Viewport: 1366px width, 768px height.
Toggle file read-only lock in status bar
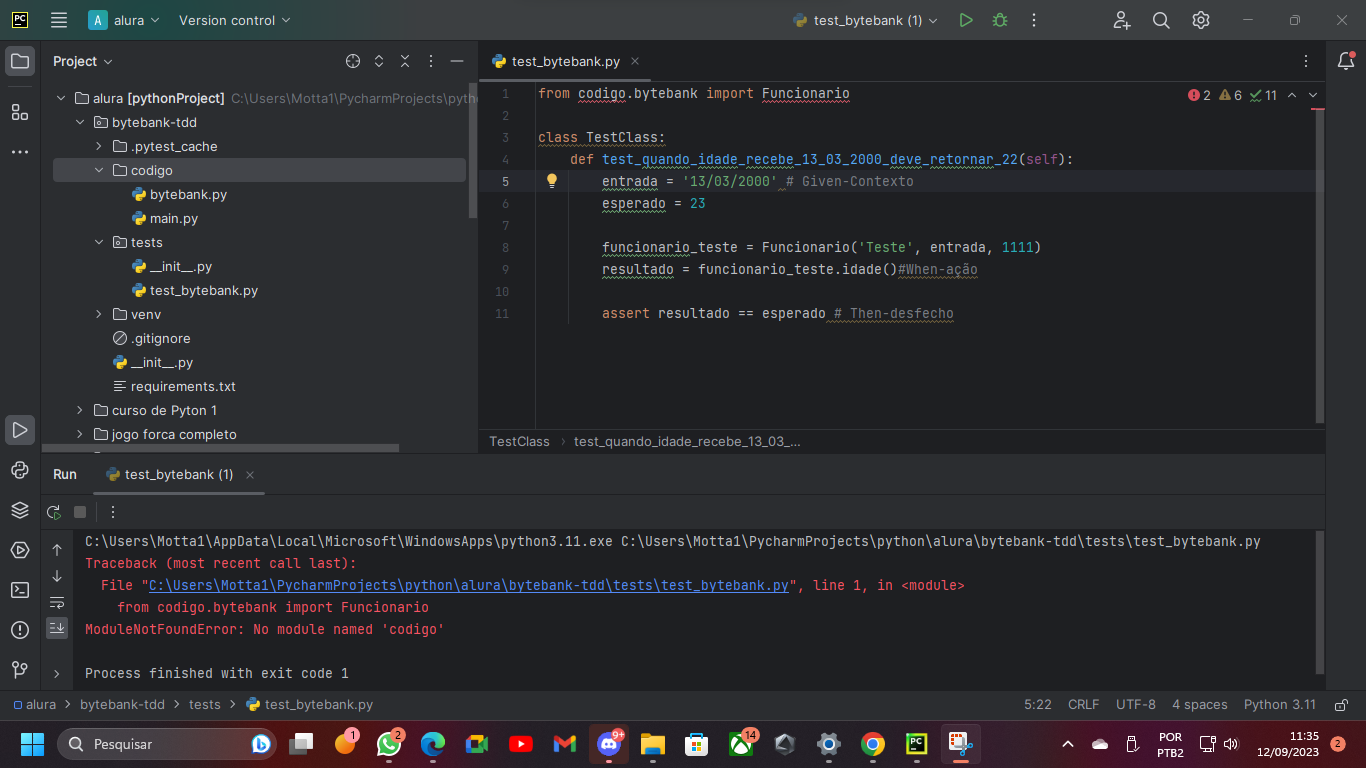[x=1342, y=704]
